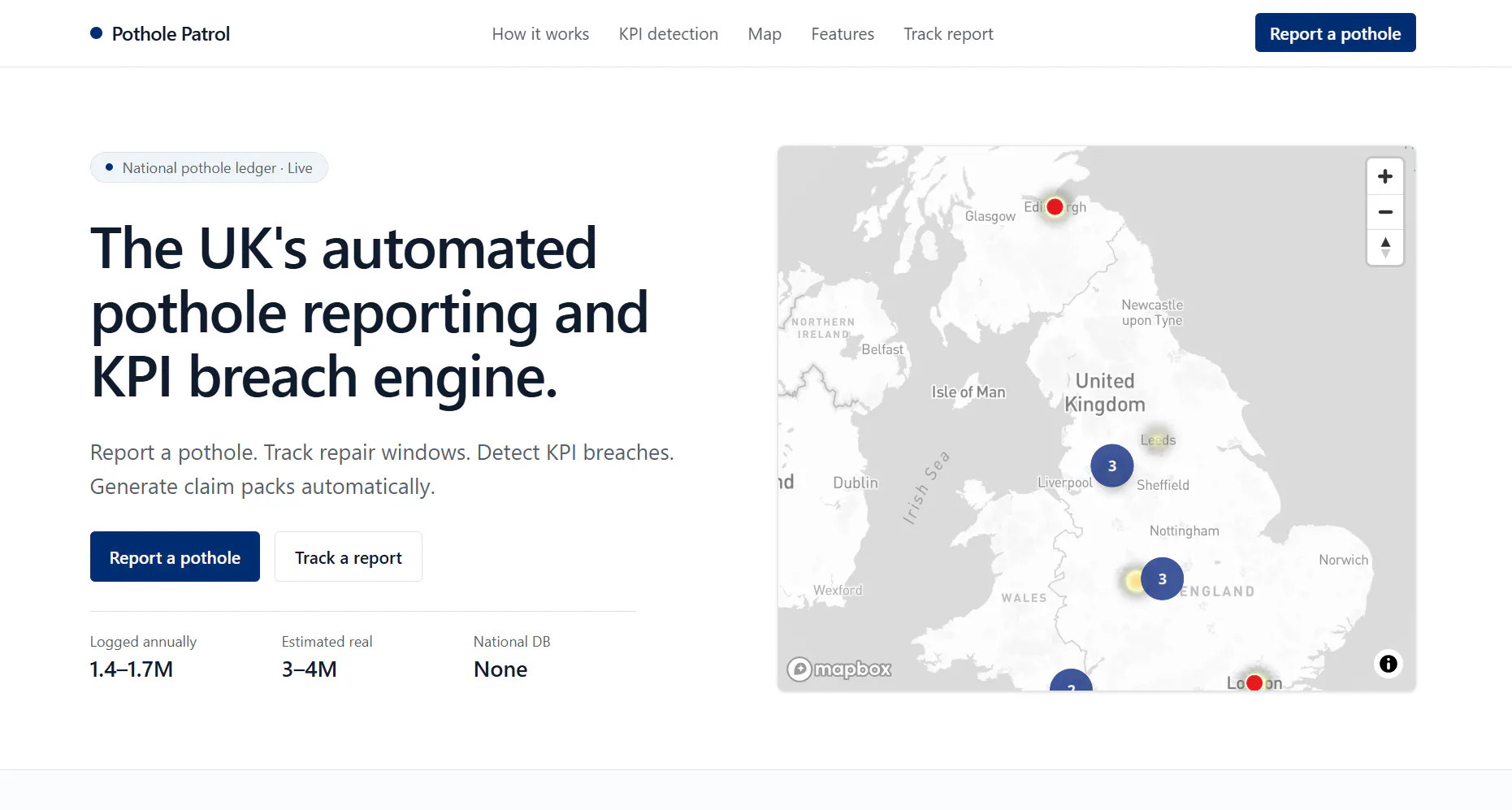Jump to Map section

point(765,34)
